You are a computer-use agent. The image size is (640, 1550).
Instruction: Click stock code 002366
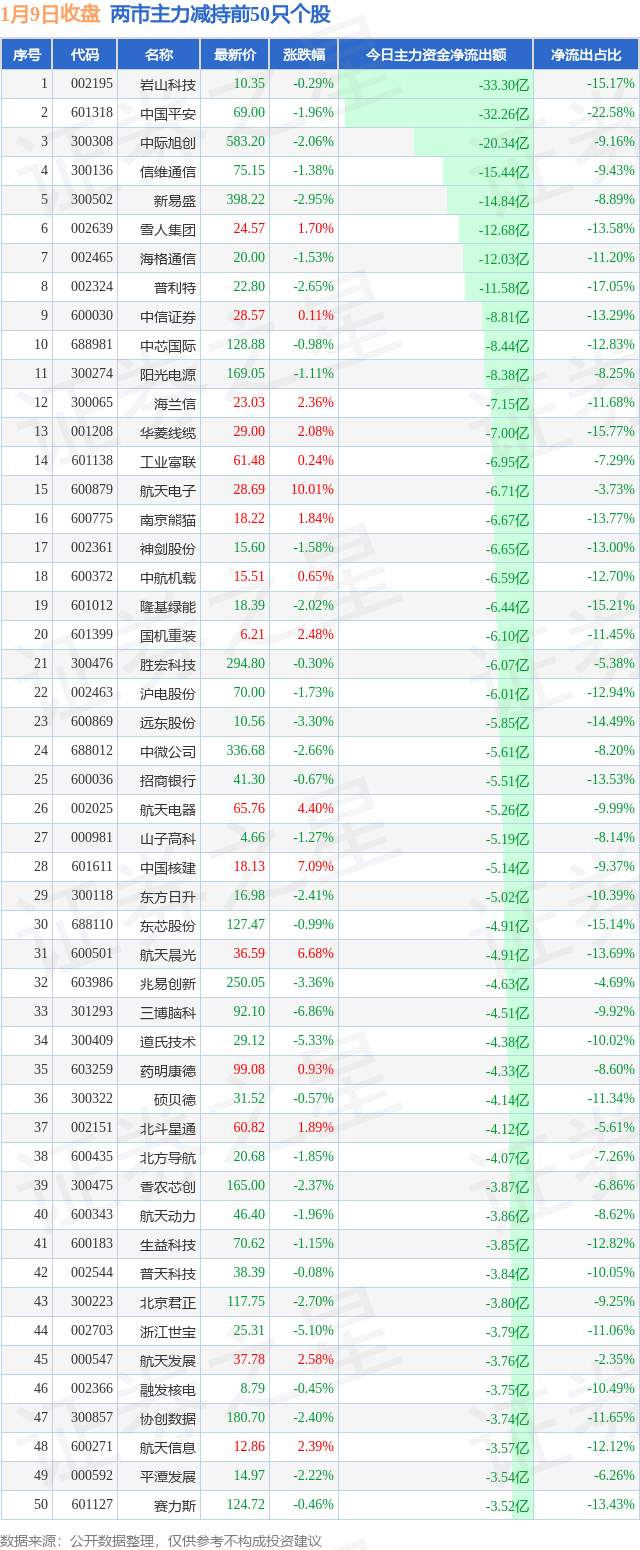click(x=92, y=1389)
